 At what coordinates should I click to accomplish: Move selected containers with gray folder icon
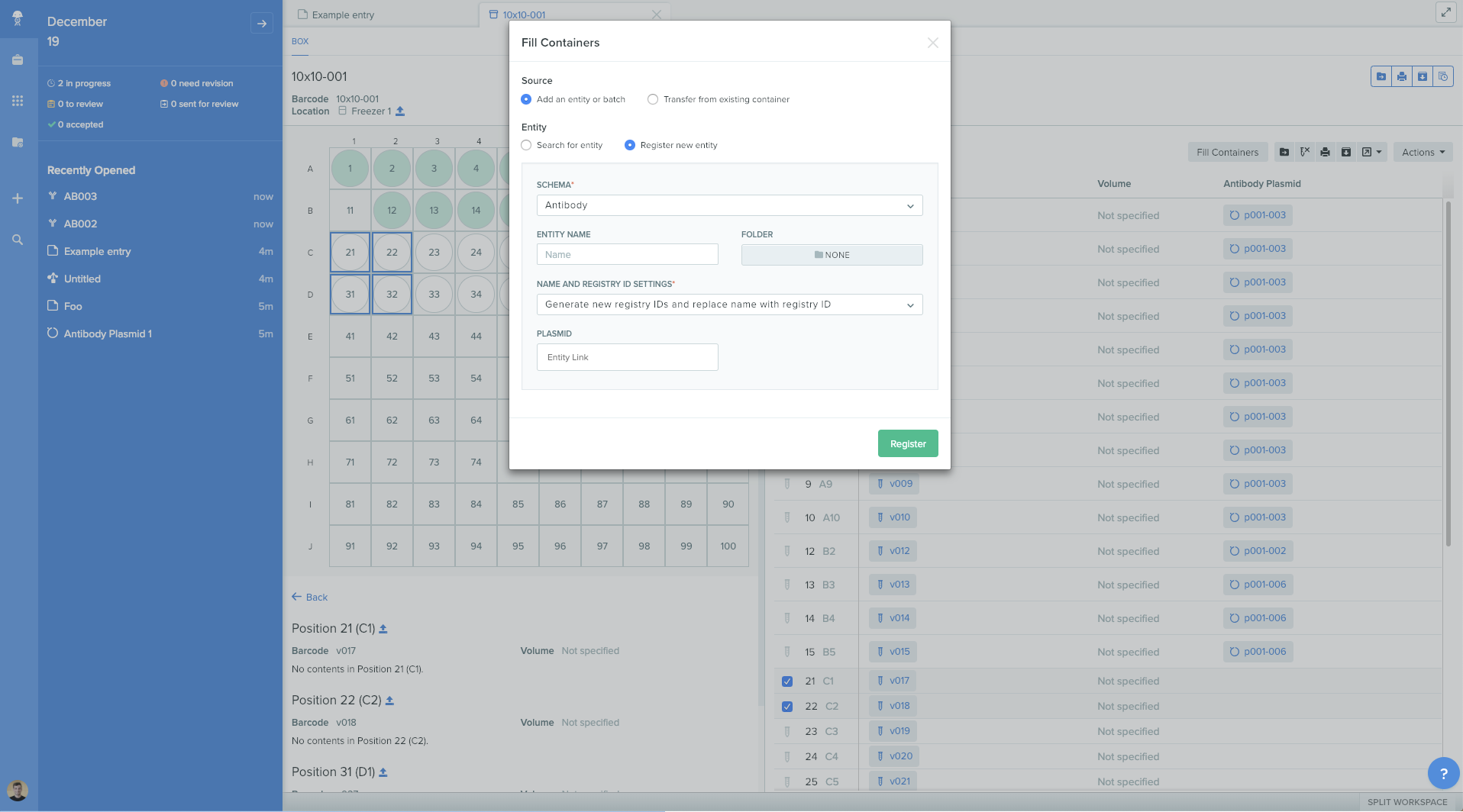pyautogui.click(x=1284, y=152)
